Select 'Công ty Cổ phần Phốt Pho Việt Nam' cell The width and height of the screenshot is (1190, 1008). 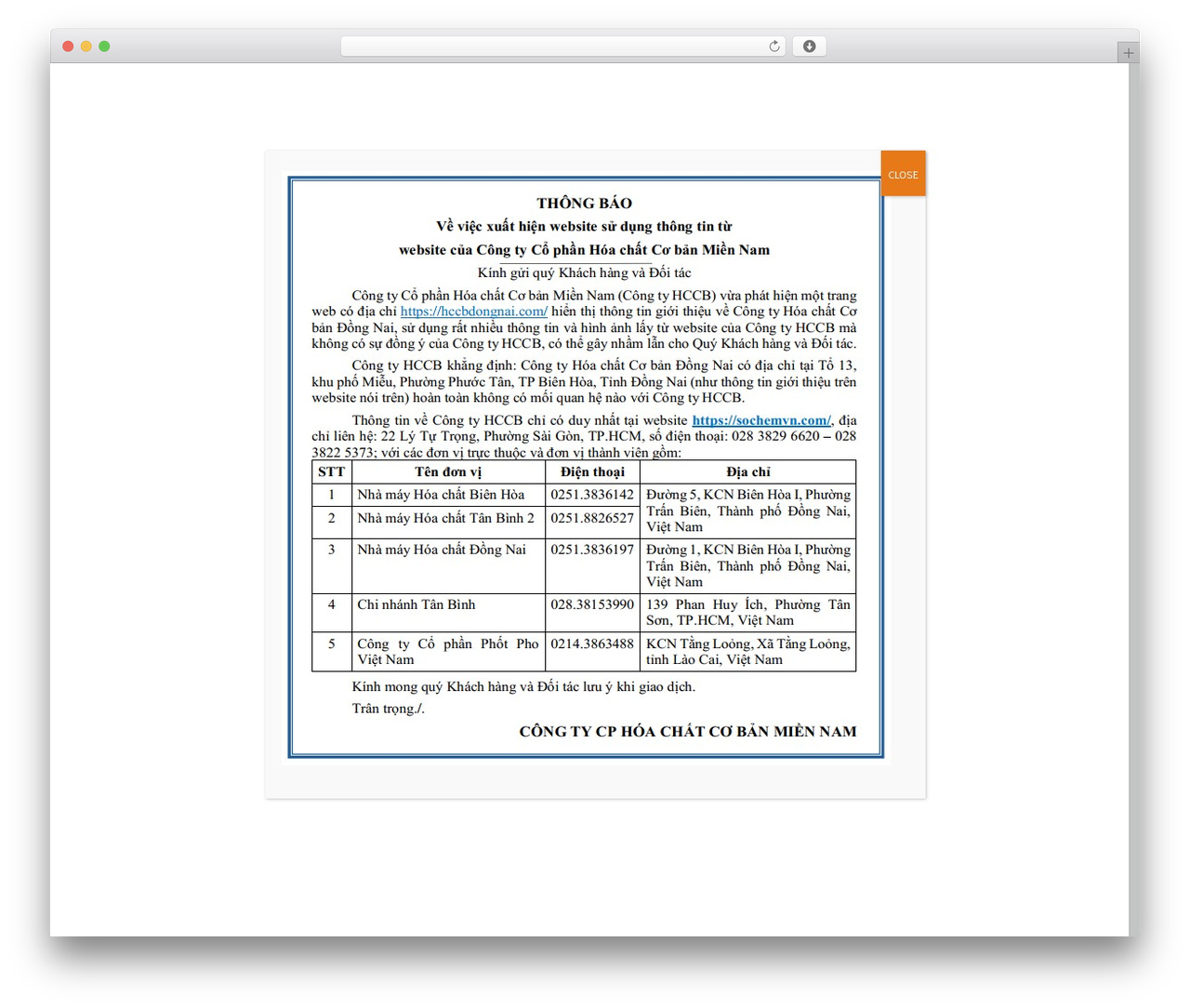[448, 652]
